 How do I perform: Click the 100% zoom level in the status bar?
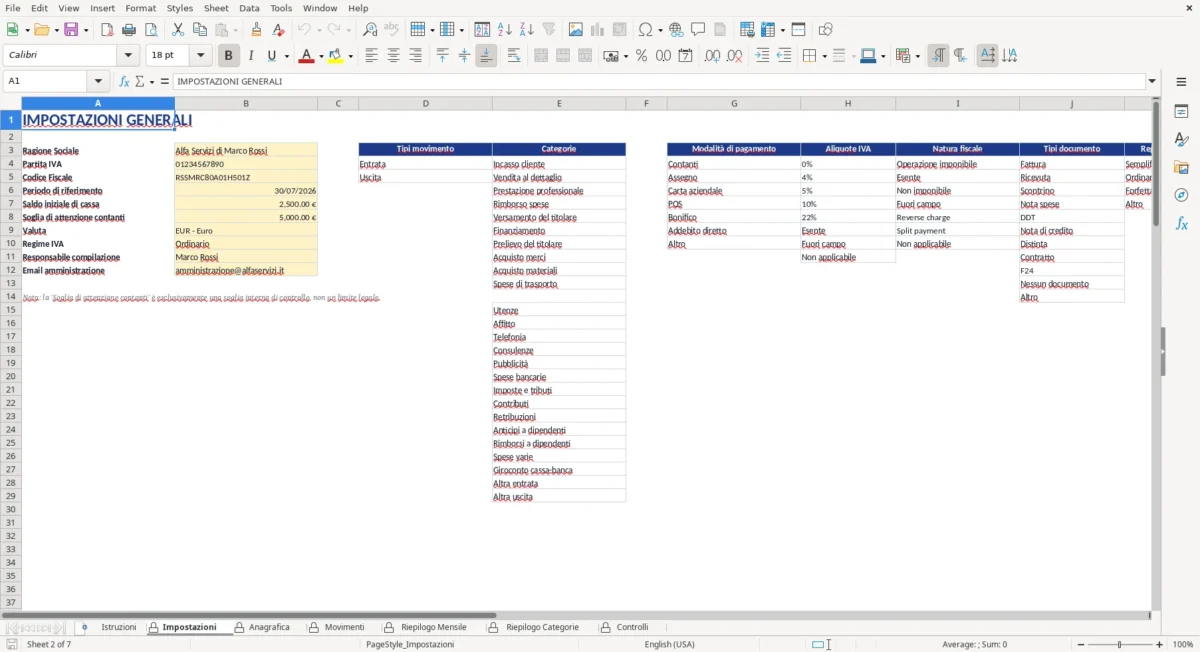[1183, 645]
